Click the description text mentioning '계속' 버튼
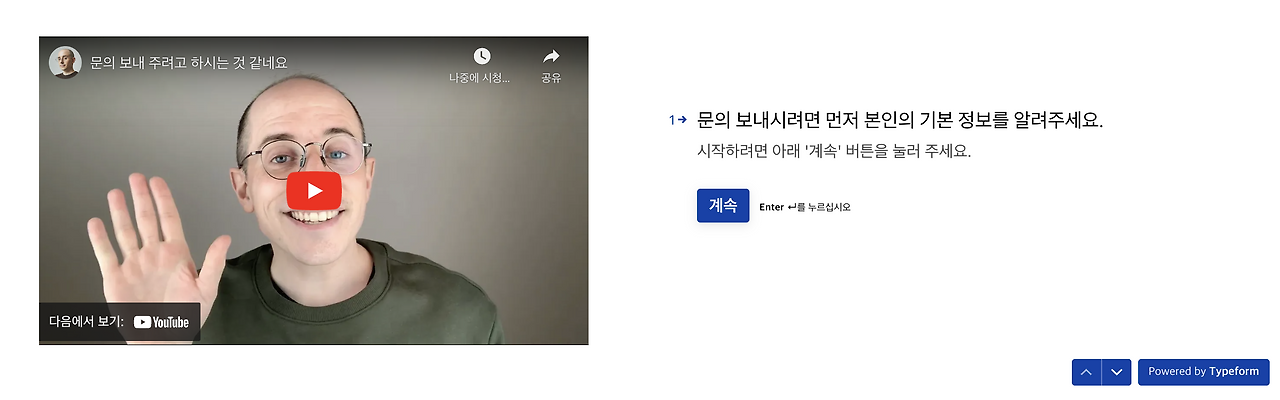 coord(834,152)
